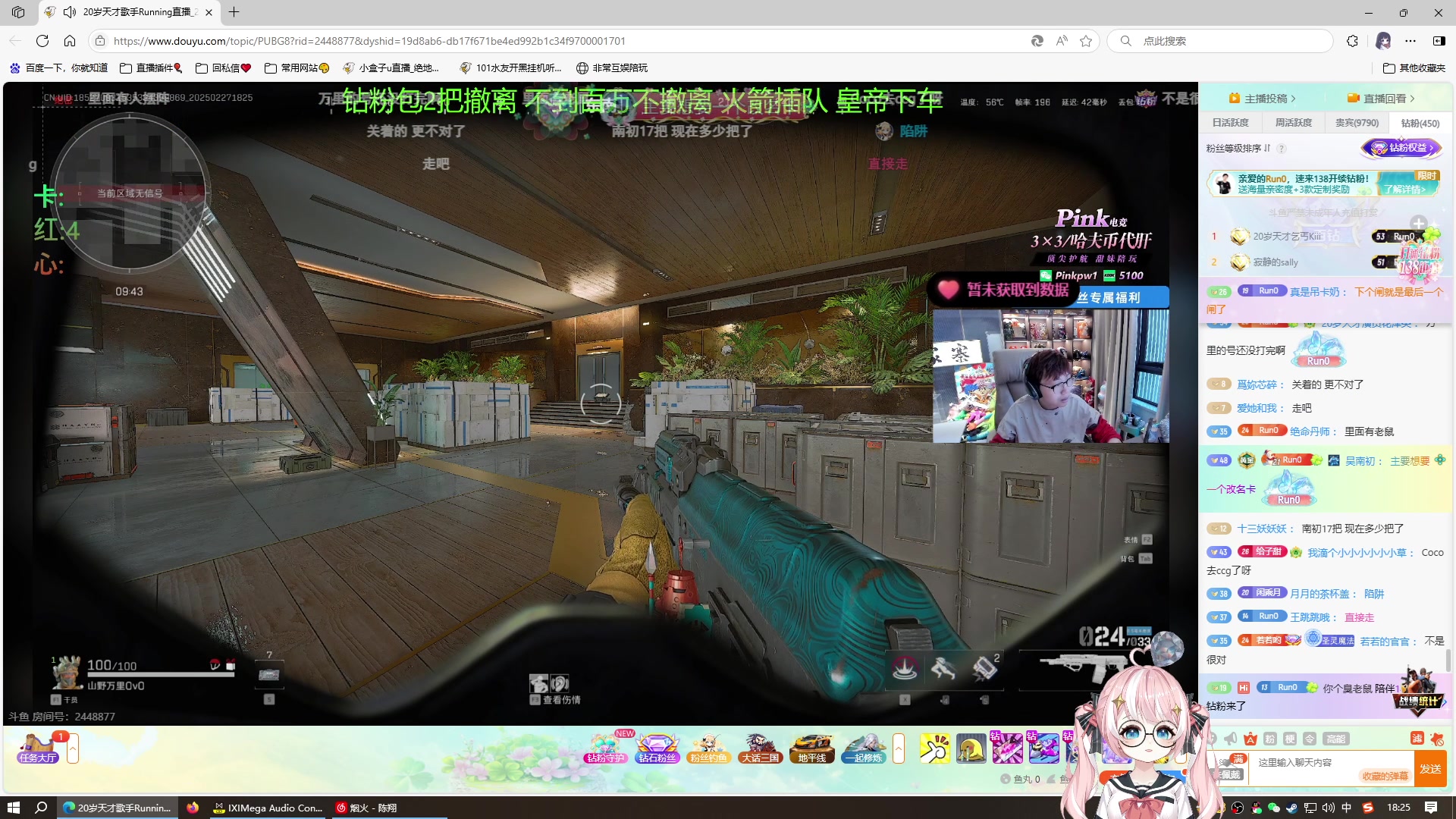Open the 粉丝钓鱼 activity icon
1456x819 pixels.
click(708, 748)
